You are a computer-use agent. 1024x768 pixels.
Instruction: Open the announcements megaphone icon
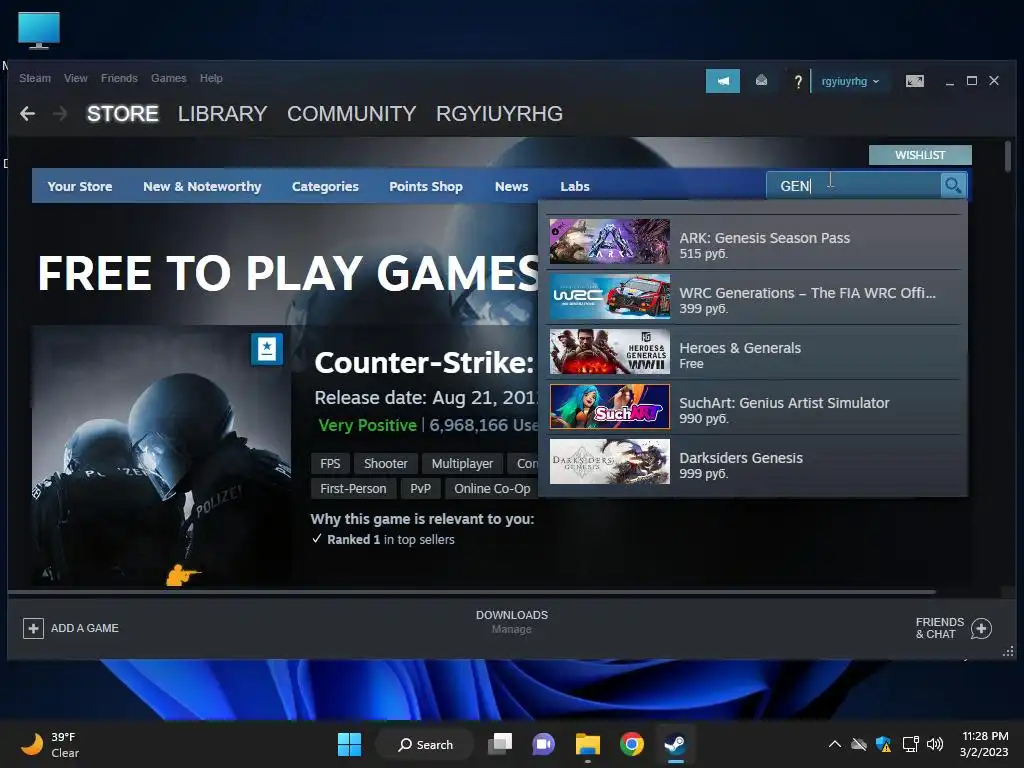(x=722, y=81)
